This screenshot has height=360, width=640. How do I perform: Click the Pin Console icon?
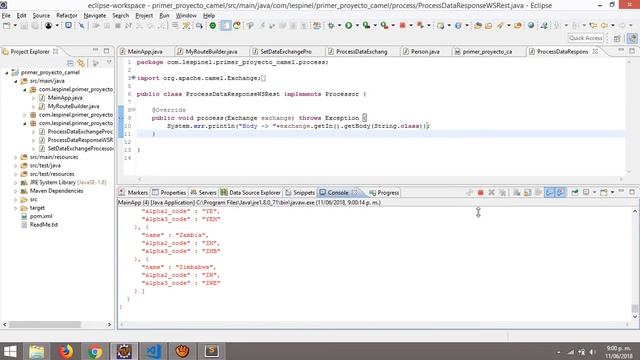pyautogui.click(x=575, y=193)
